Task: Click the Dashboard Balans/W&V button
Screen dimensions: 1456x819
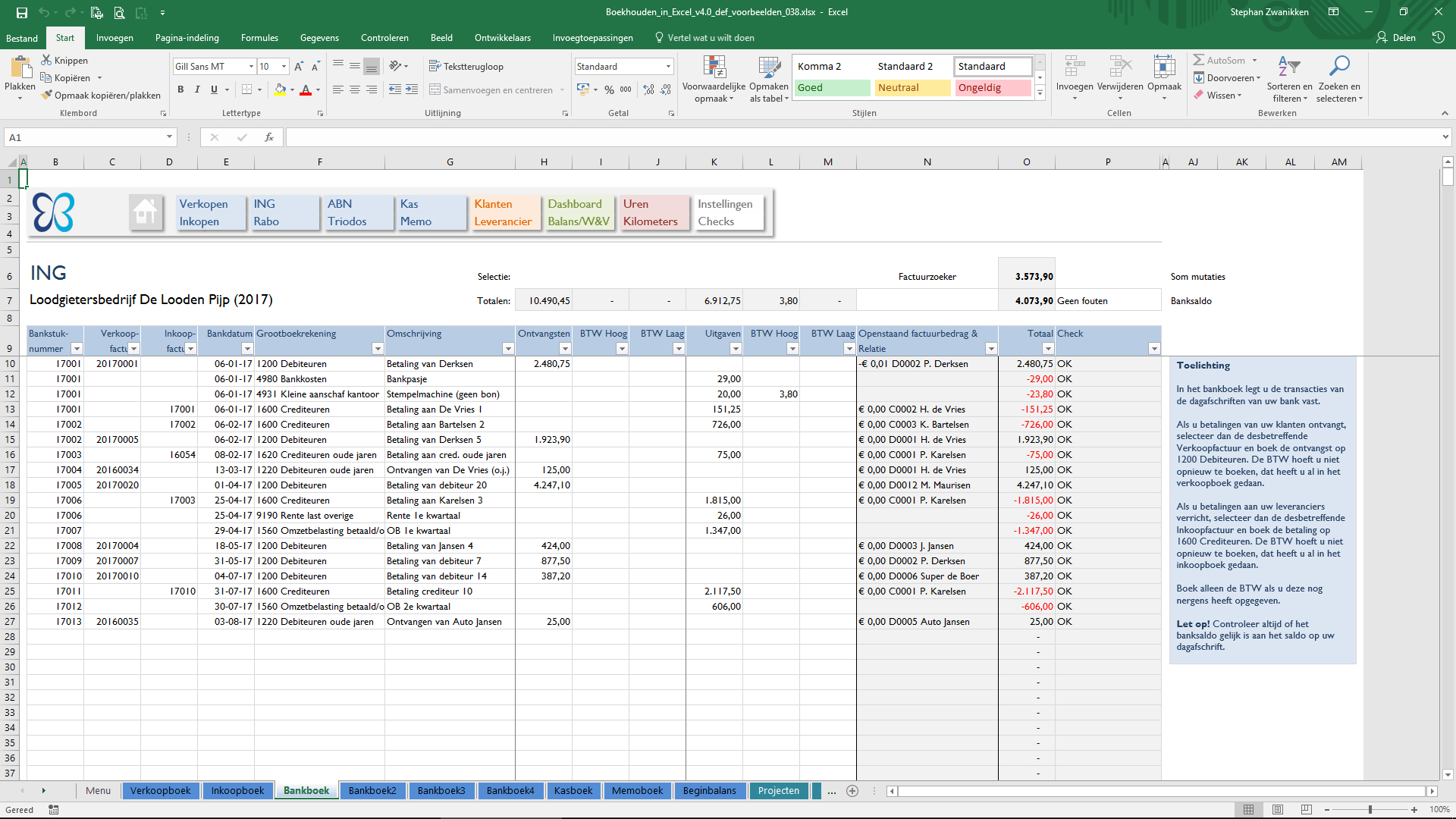Action: [578, 212]
